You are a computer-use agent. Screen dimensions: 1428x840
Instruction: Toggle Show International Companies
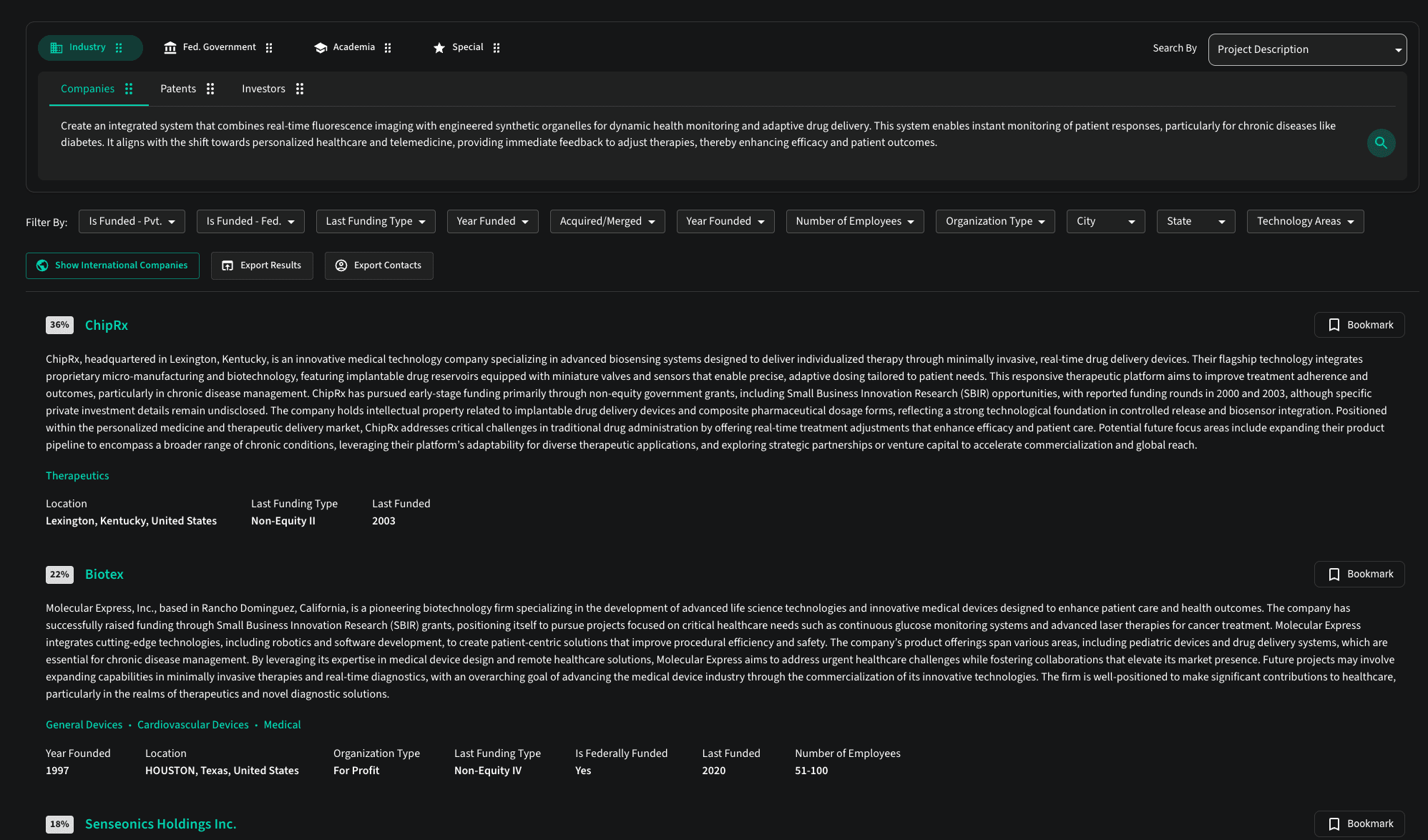tap(112, 265)
